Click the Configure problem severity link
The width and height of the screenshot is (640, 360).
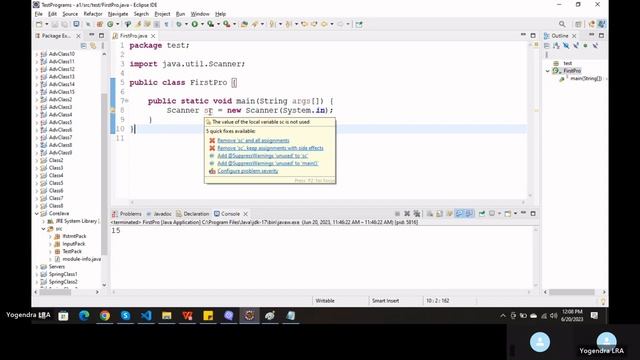point(248,171)
